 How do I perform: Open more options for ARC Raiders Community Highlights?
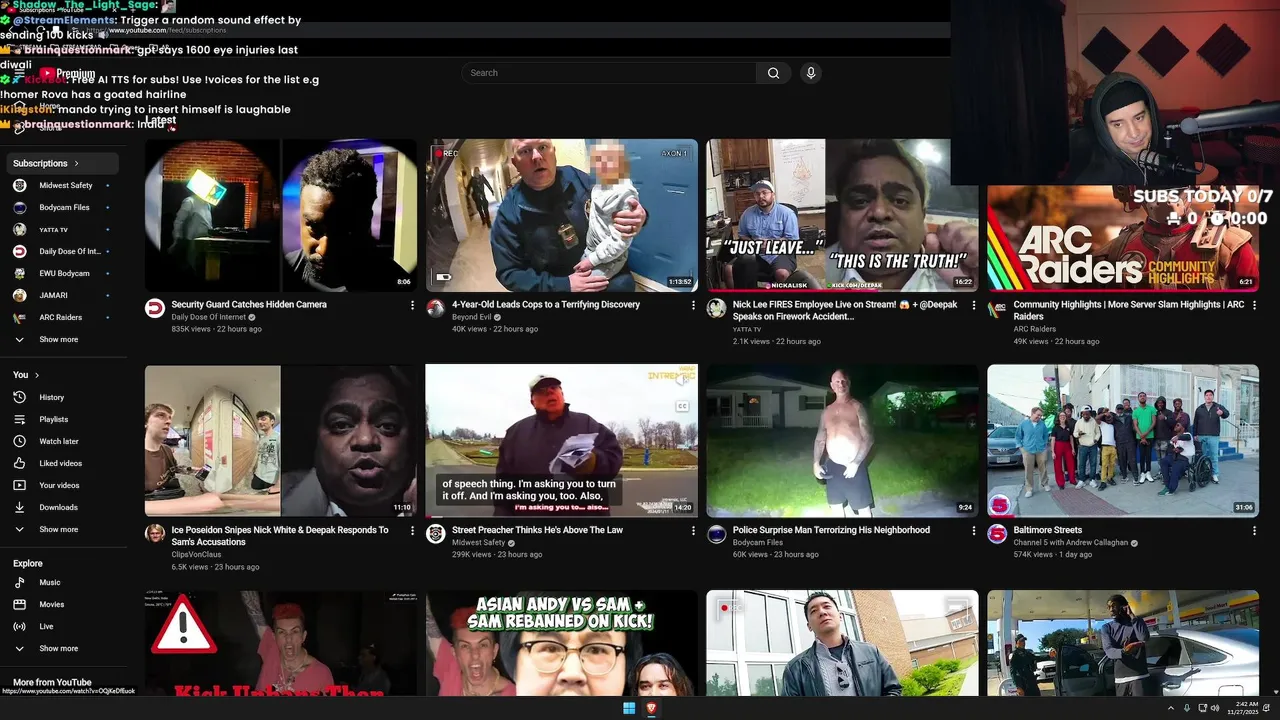[x=1254, y=305]
